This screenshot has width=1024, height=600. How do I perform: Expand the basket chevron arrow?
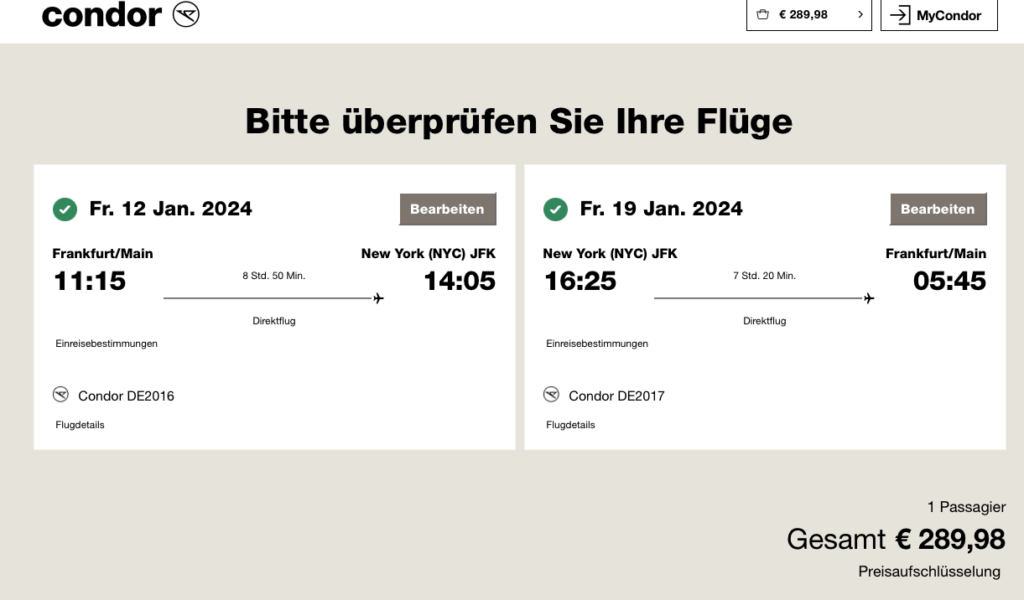tap(860, 14)
